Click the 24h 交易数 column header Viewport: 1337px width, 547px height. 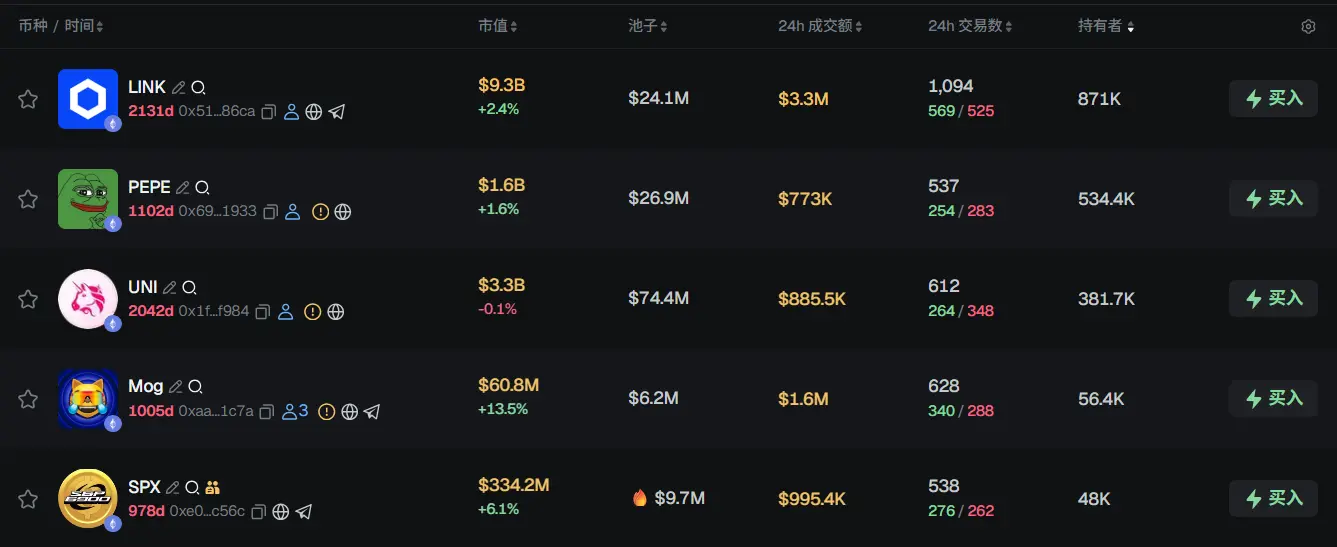pos(969,26)
